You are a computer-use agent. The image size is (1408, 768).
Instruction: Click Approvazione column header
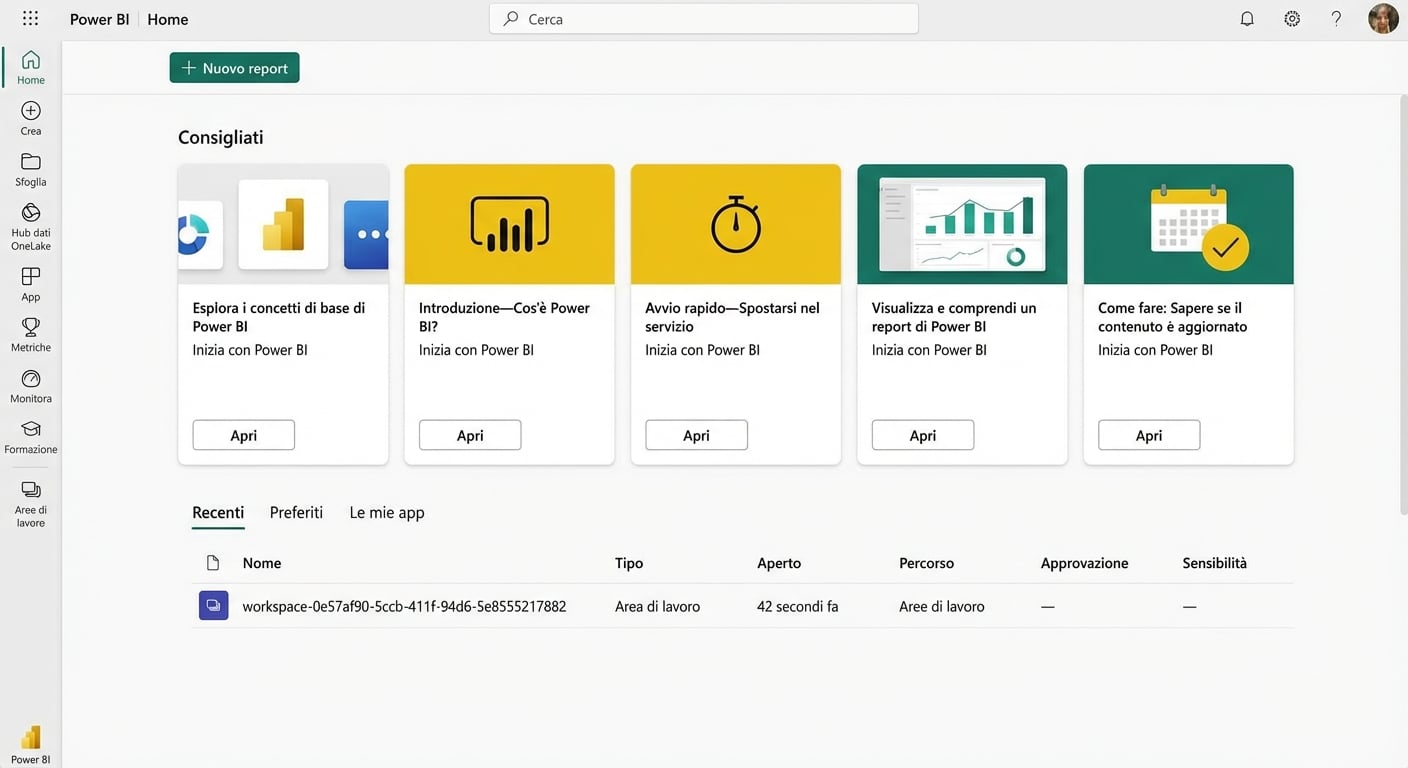(1084, 563)
